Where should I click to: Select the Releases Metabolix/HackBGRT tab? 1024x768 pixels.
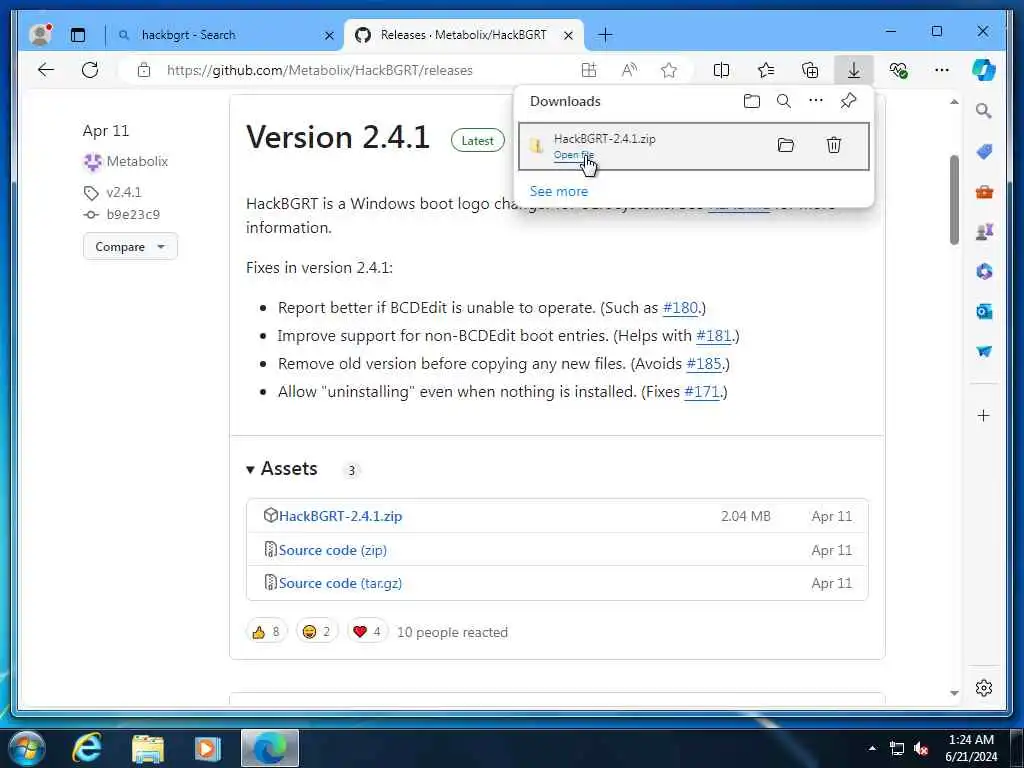click(464, 35)
